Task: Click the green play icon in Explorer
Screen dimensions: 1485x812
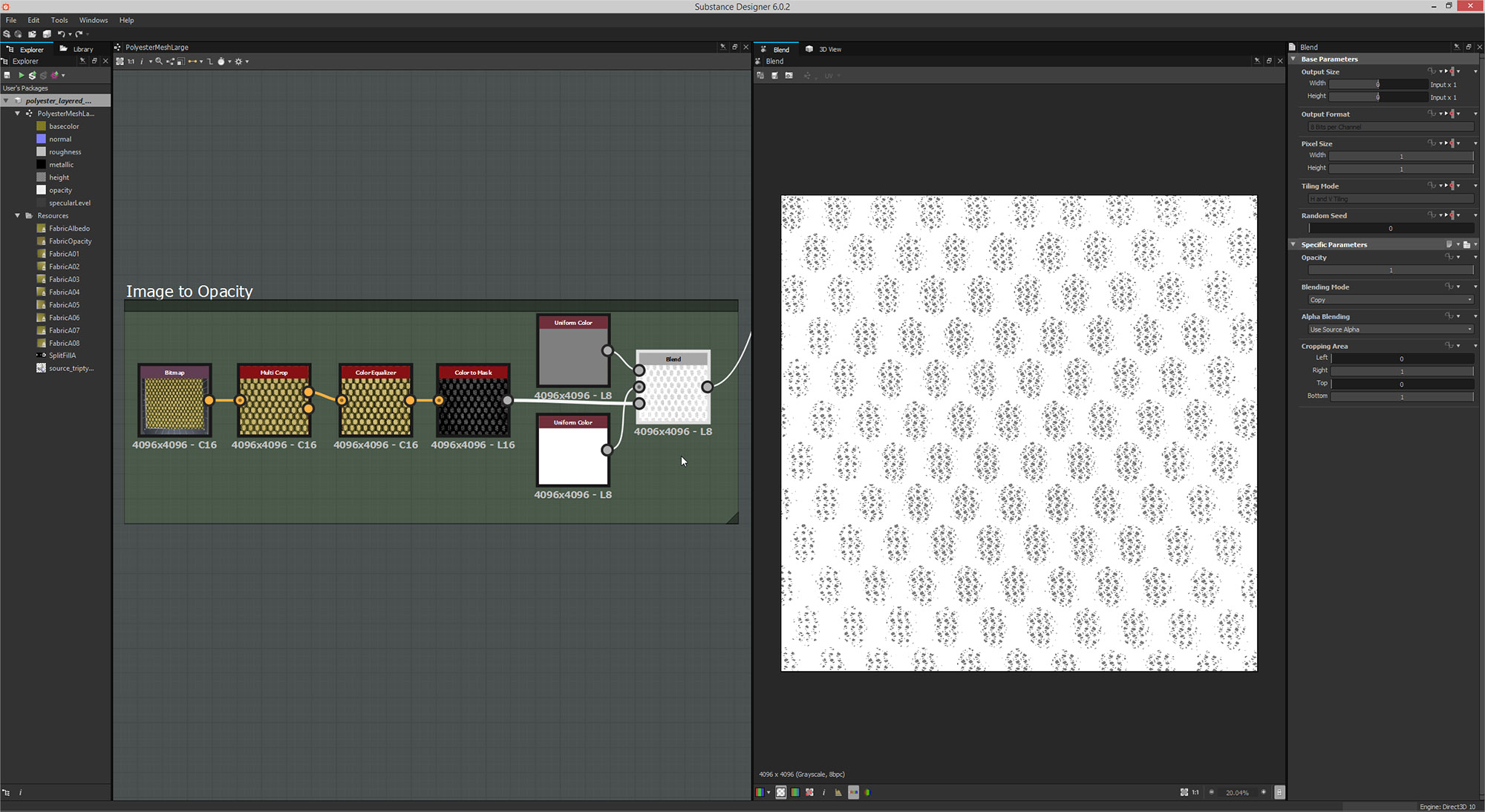Action: click(x=21, y=75)
